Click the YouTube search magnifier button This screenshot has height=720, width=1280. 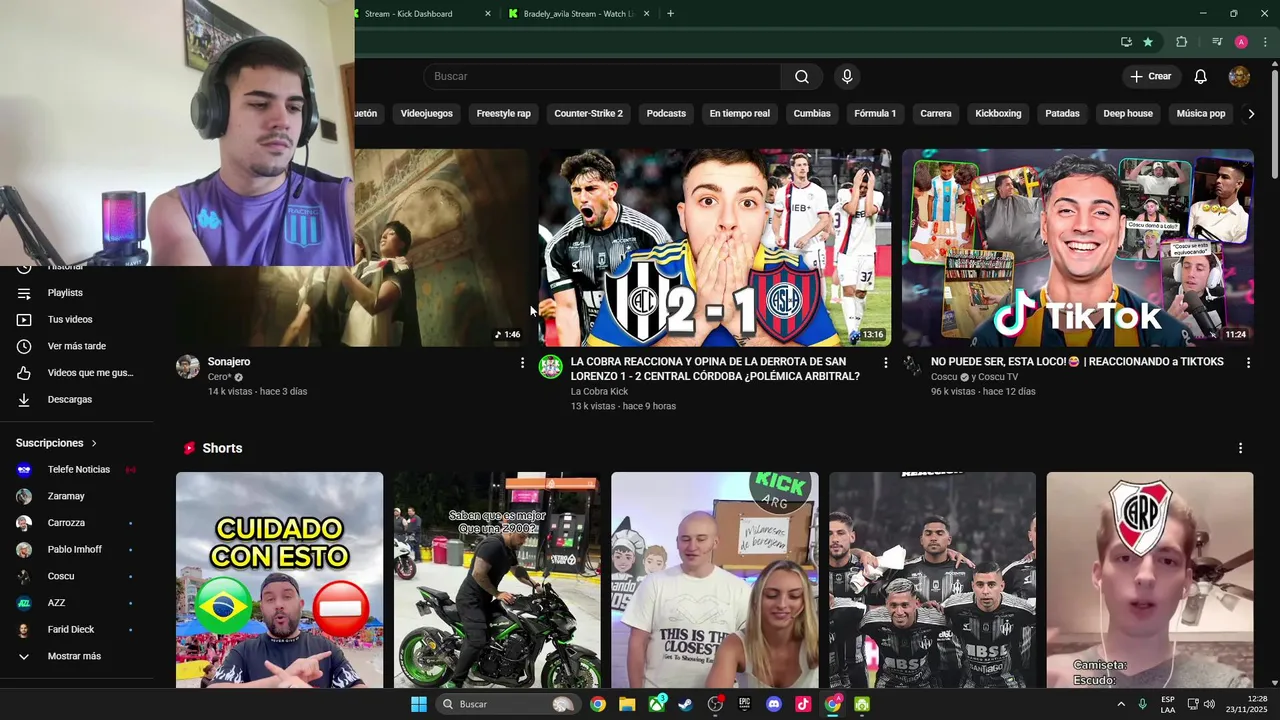pos(802,76)
